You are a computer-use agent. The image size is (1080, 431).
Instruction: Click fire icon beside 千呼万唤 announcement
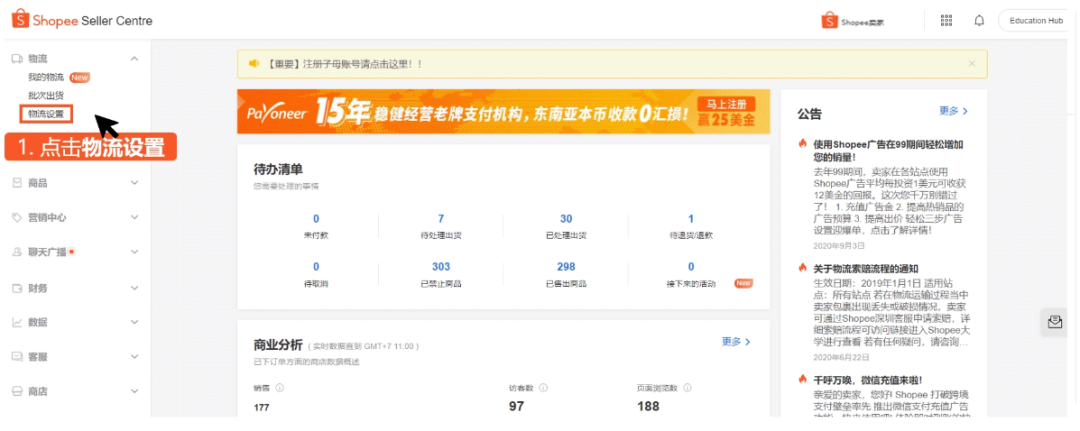(x=802, y=379)
